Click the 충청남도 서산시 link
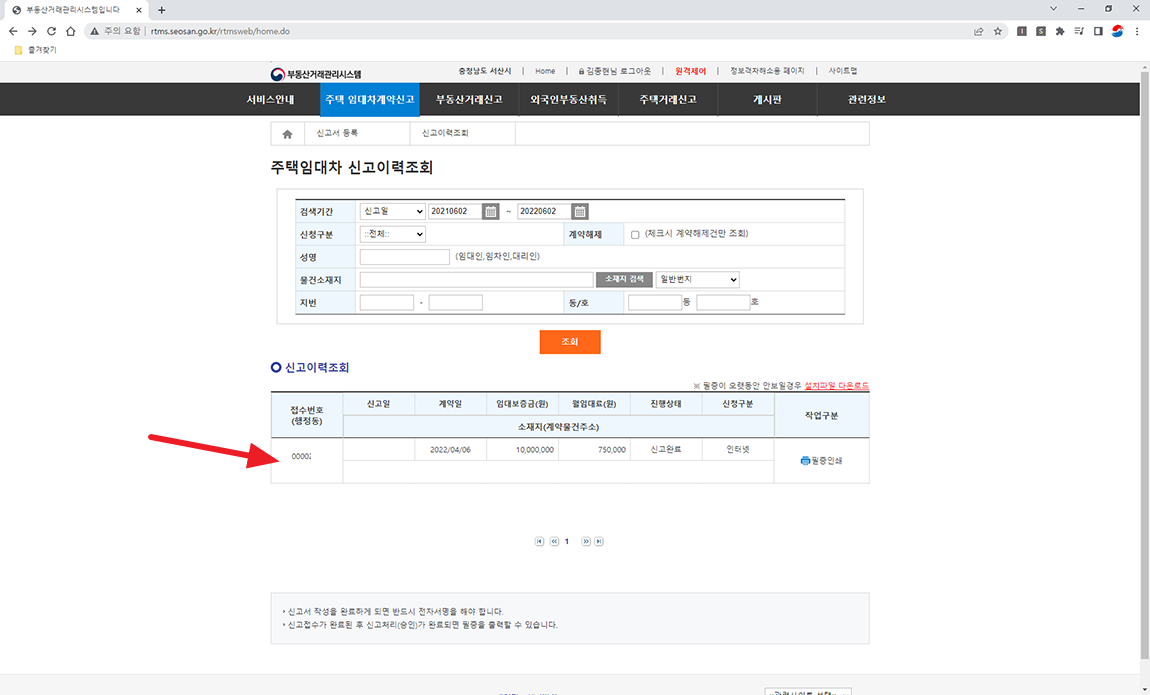The image size is (1150, 695). pyautogui.click(x=485, y=71)
